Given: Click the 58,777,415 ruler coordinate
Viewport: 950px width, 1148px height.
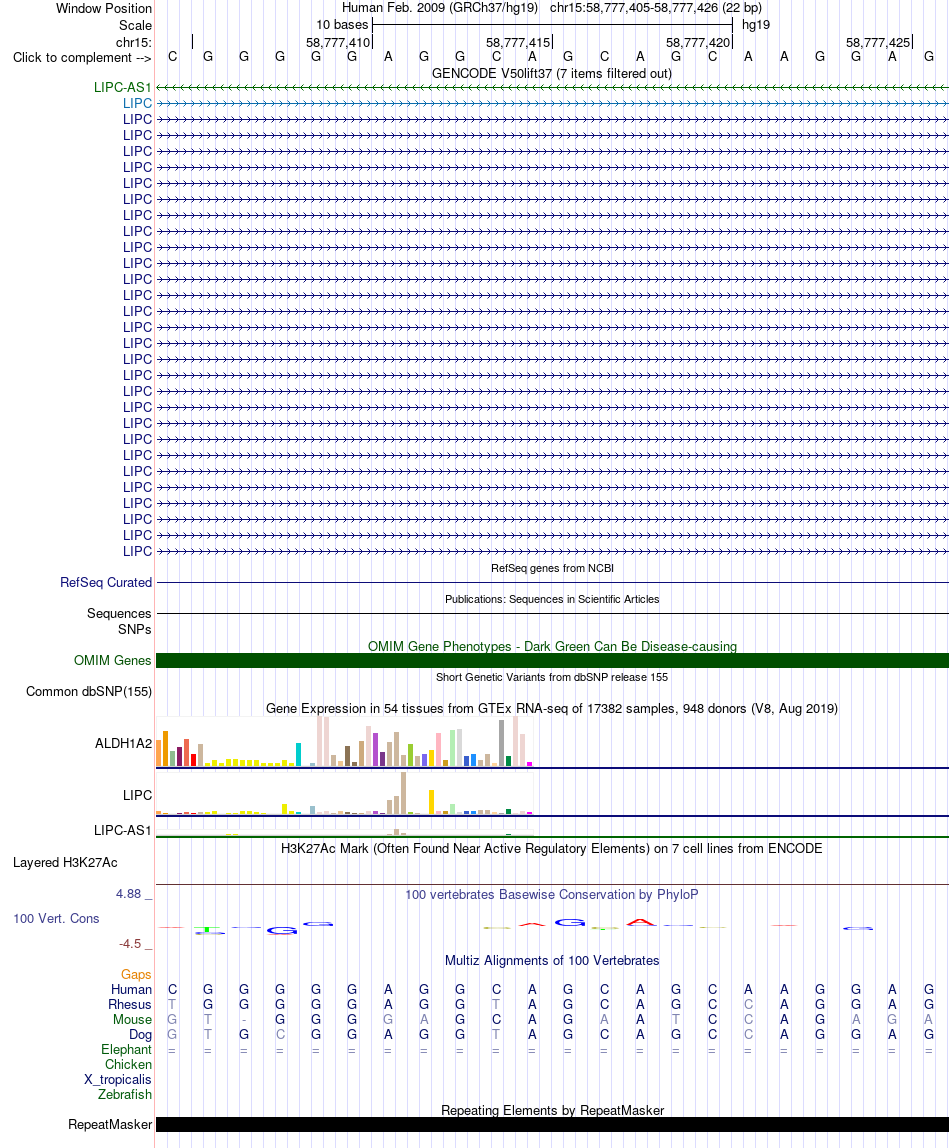Looking at the screenshot, I should (x=518, y=42).
